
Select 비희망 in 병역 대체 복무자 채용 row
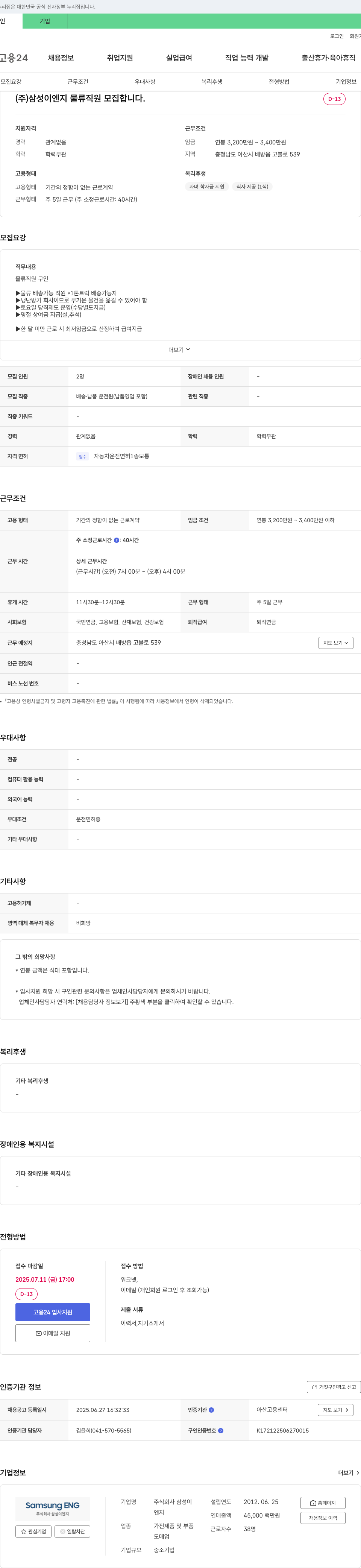tap(83, 924)
